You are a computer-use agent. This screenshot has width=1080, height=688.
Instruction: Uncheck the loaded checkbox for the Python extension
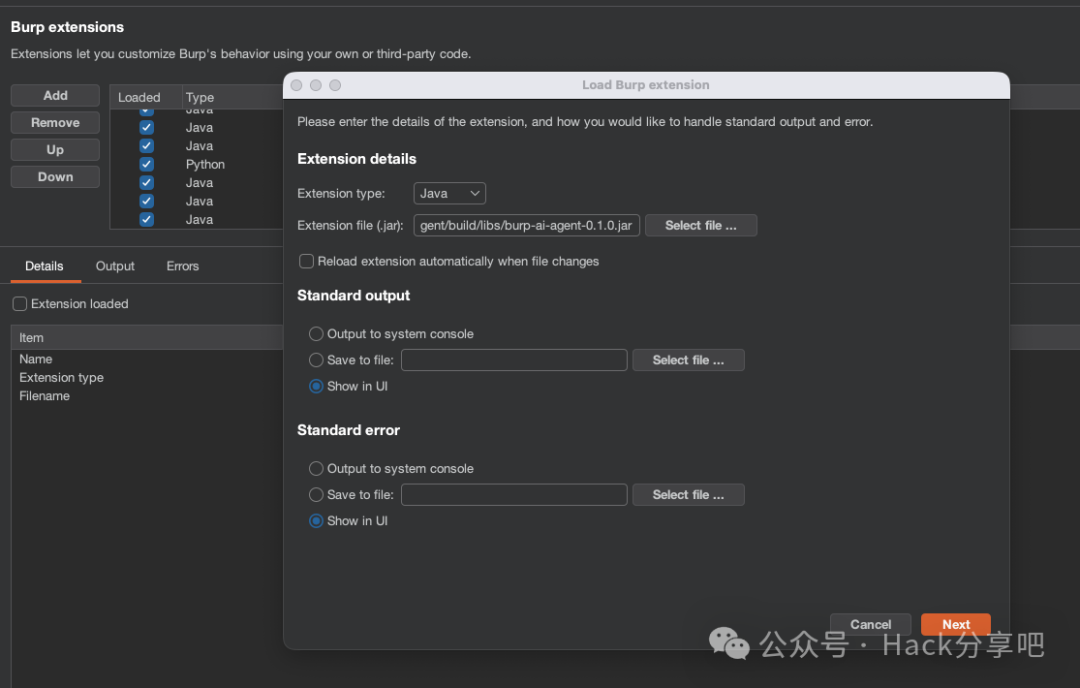coord(146,164)
